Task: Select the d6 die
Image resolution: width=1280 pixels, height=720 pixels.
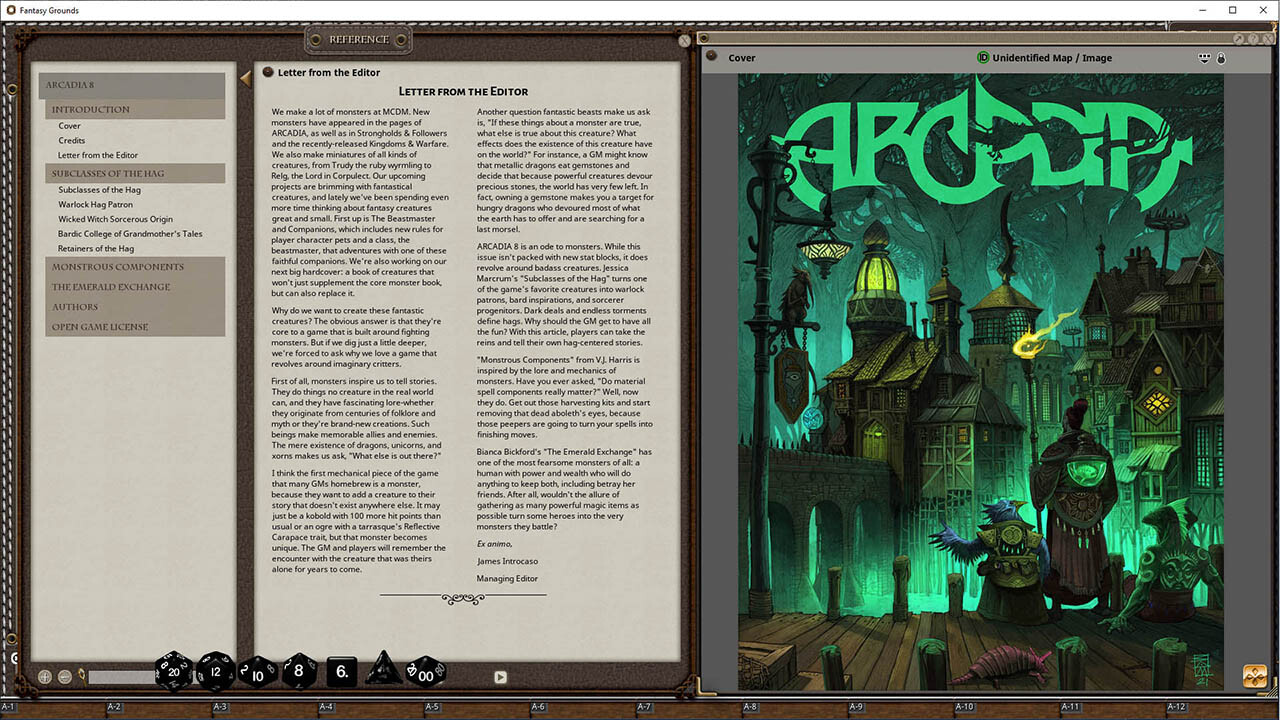Action: [341, 671]
